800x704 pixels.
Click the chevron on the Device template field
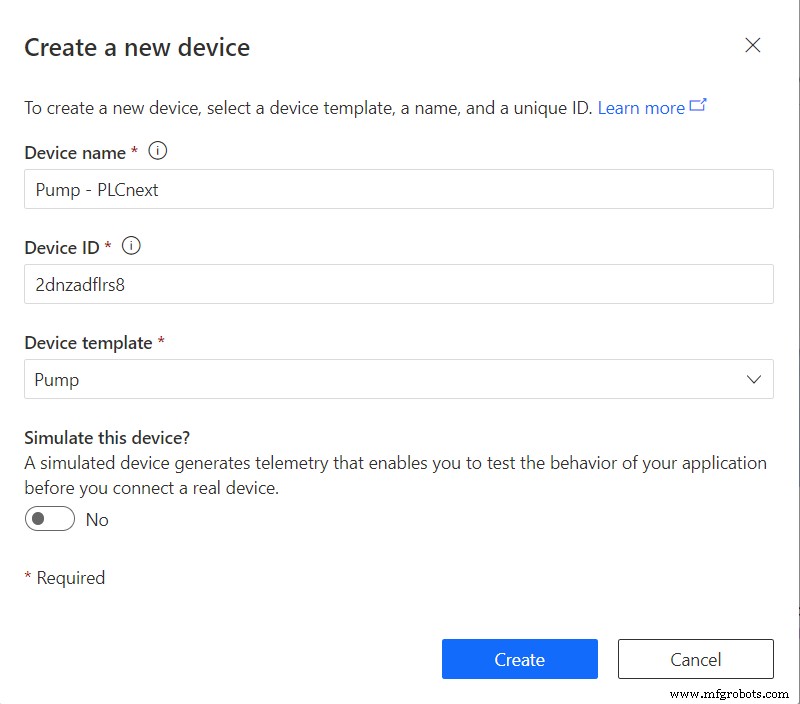pos(756,380)
